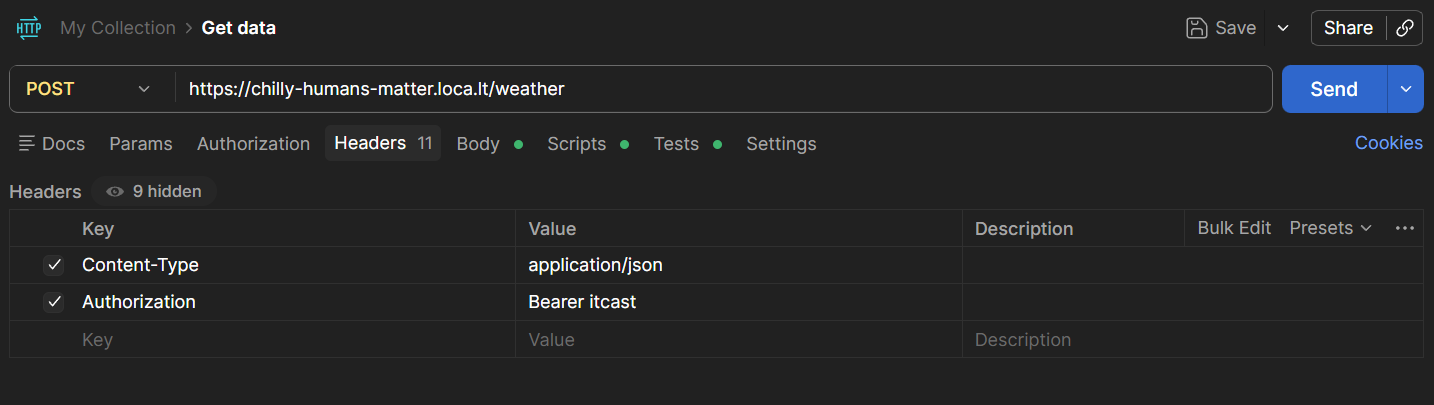The height and width of the screenshot is (405, 1434).
Task: Click the HTTP request type icon
Action: coord(28,28)
